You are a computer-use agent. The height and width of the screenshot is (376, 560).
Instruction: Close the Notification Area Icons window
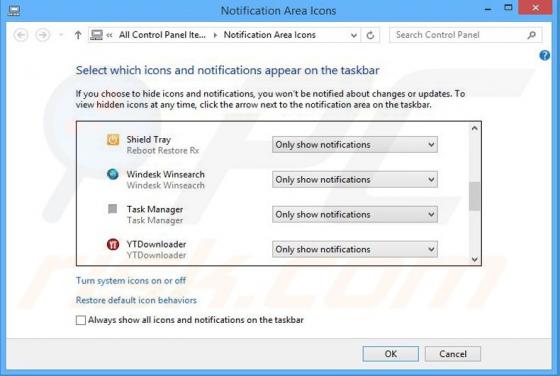[535, 7]
